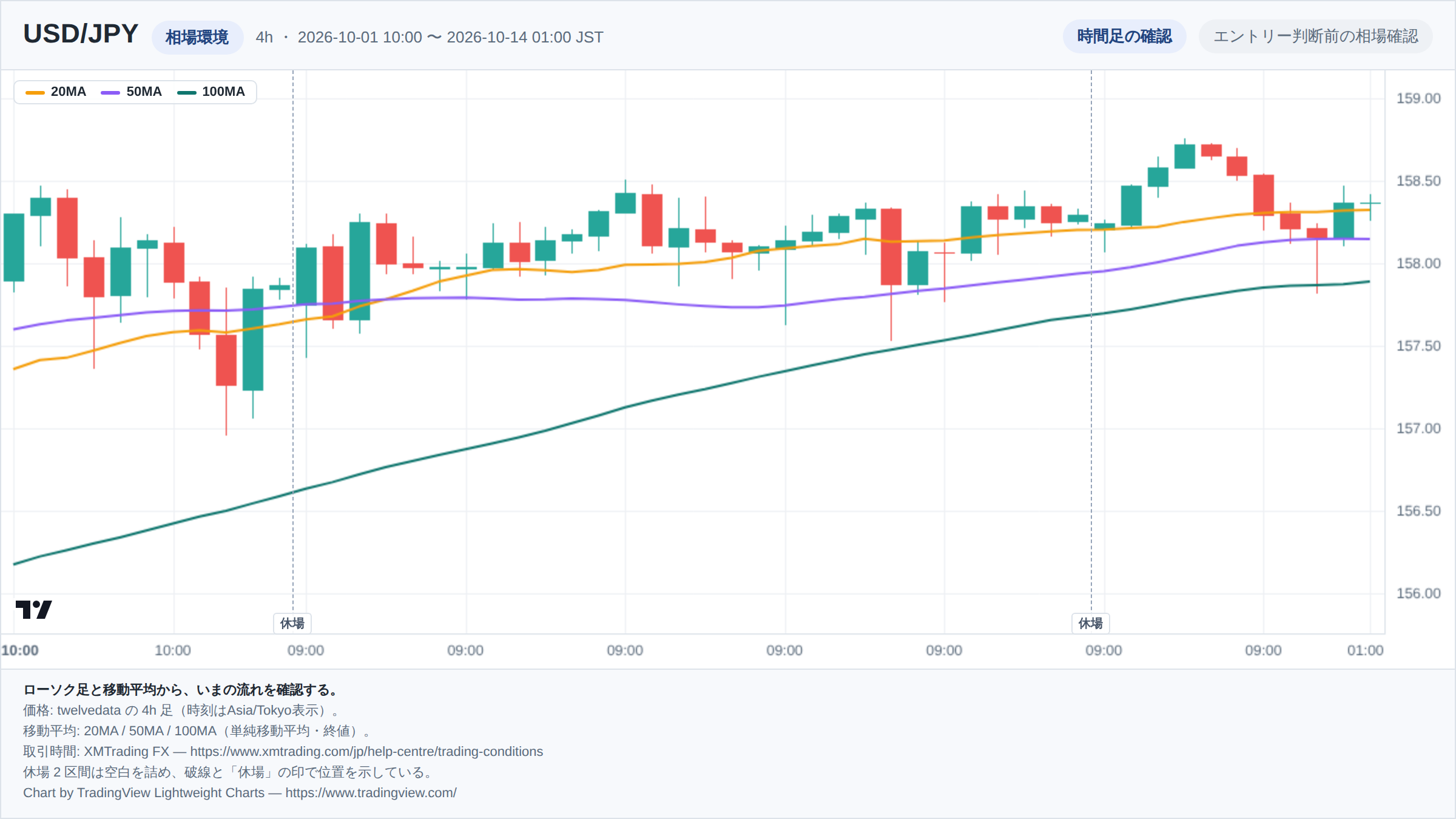Click the 156.50 price axis label
The image size is (1456, 819).
(x=1418, y=511)
